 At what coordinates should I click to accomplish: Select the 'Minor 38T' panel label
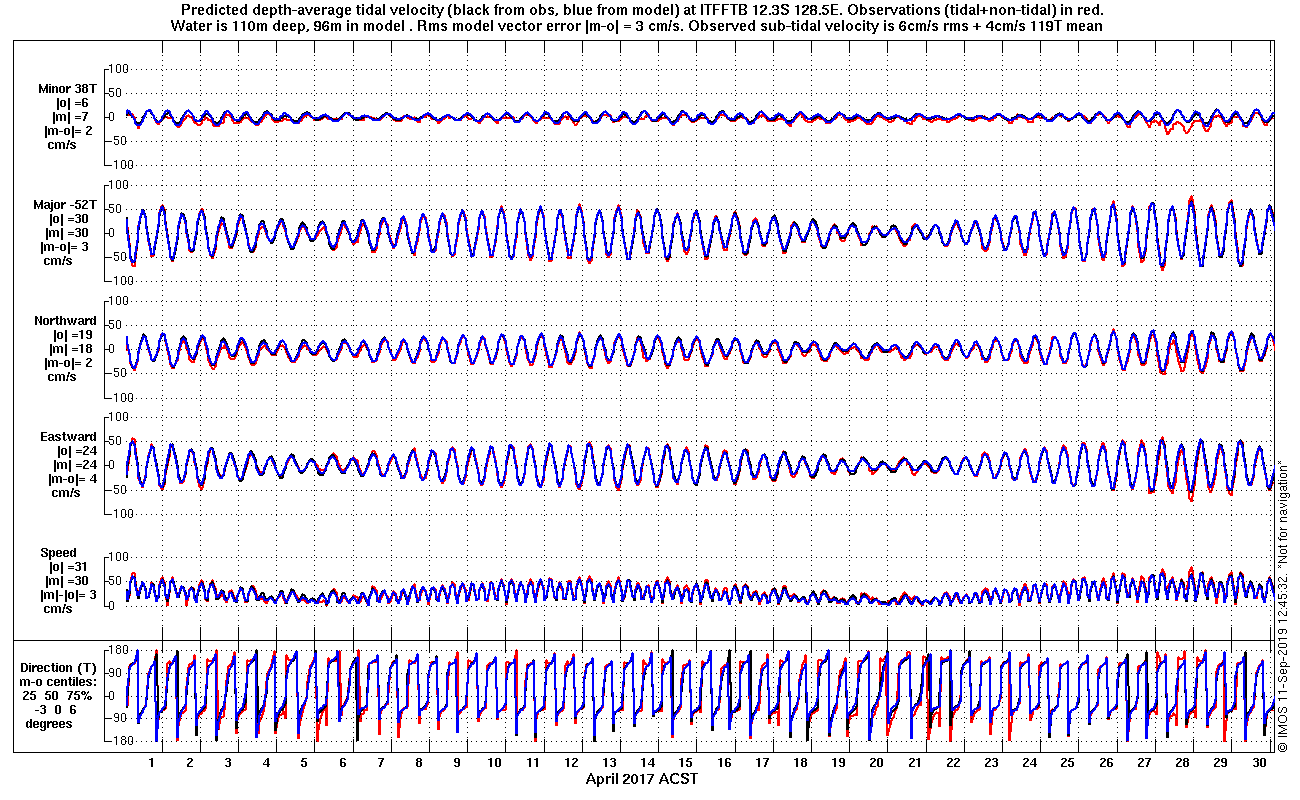pos(68,88)
